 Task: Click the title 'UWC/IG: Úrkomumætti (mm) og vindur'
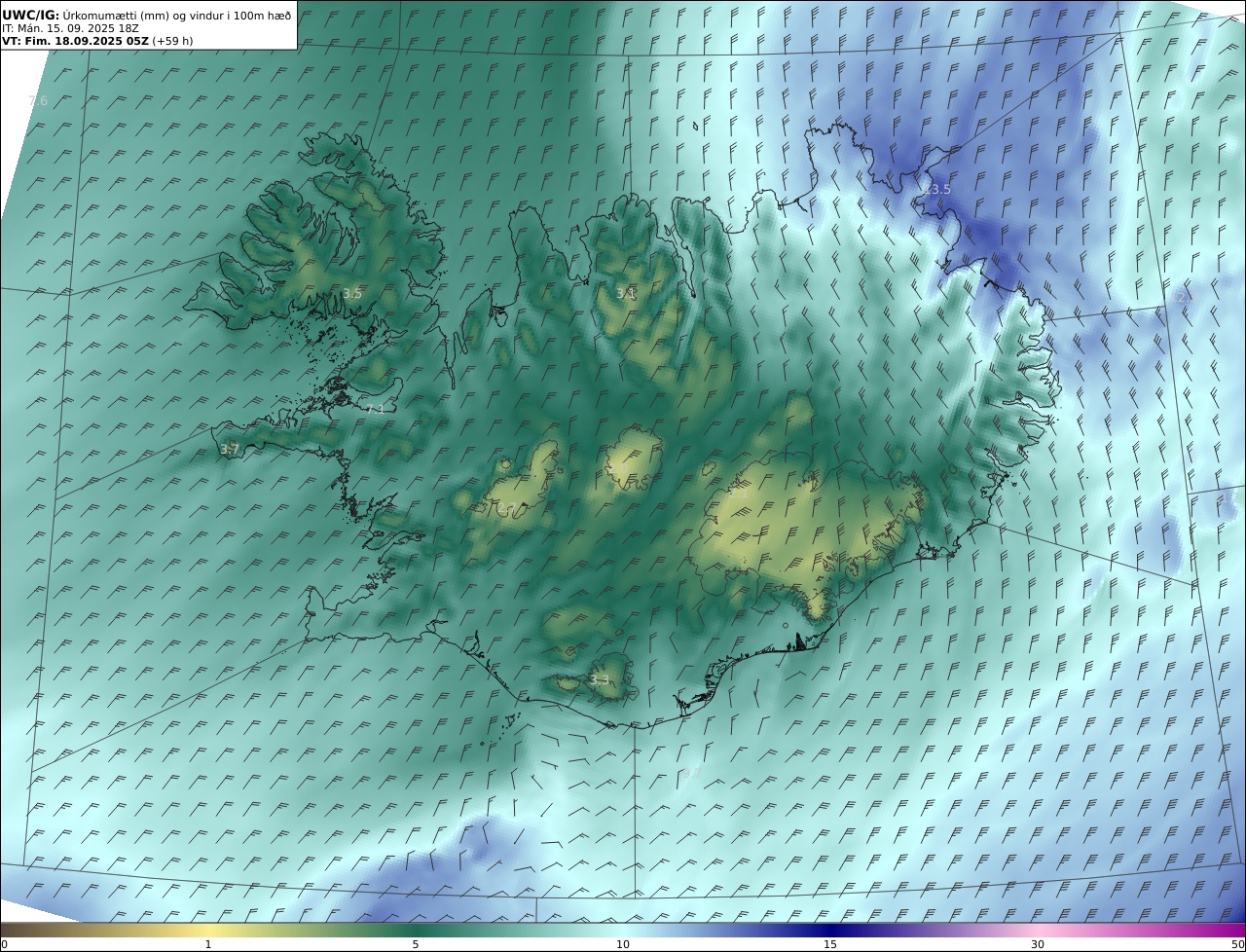pyautogui.click(x=146, y=15)
